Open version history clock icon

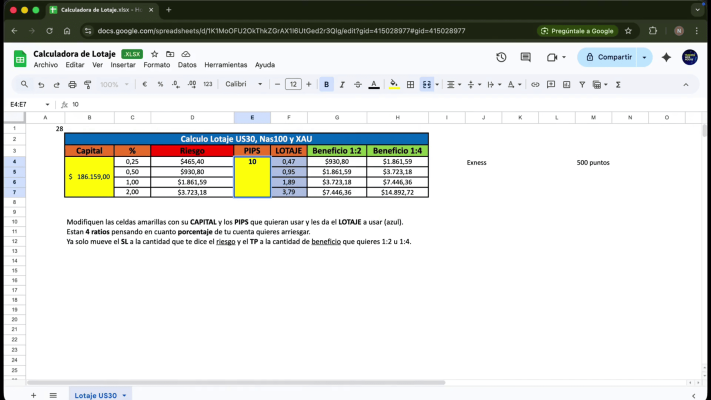501,57
